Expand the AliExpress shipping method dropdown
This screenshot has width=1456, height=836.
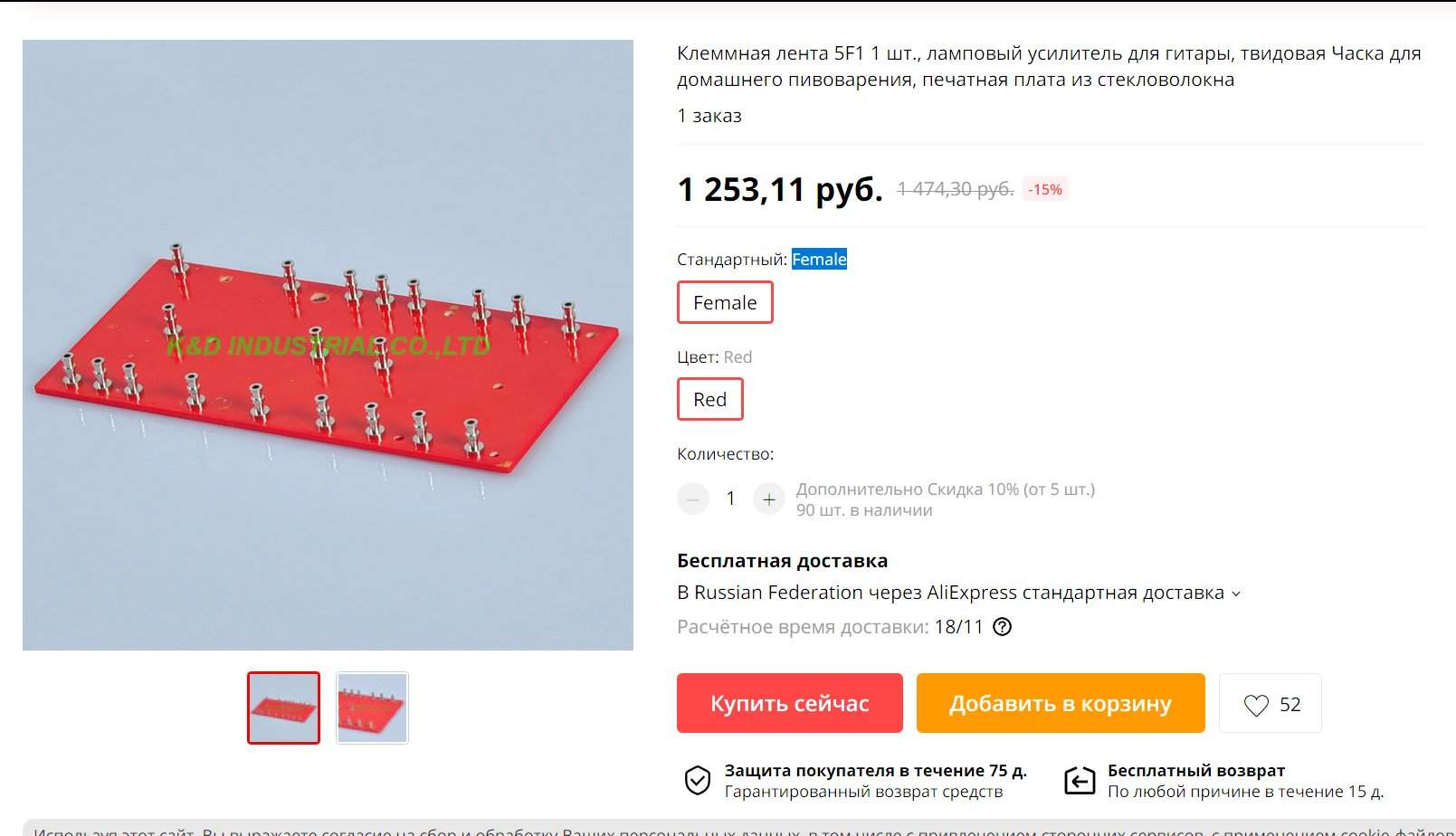(x=959, y=593)
